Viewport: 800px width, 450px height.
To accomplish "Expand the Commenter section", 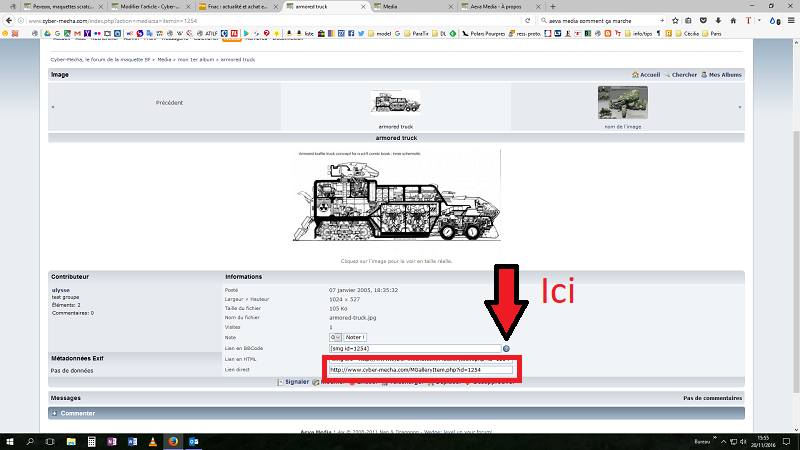I will [x=396, y=413].
